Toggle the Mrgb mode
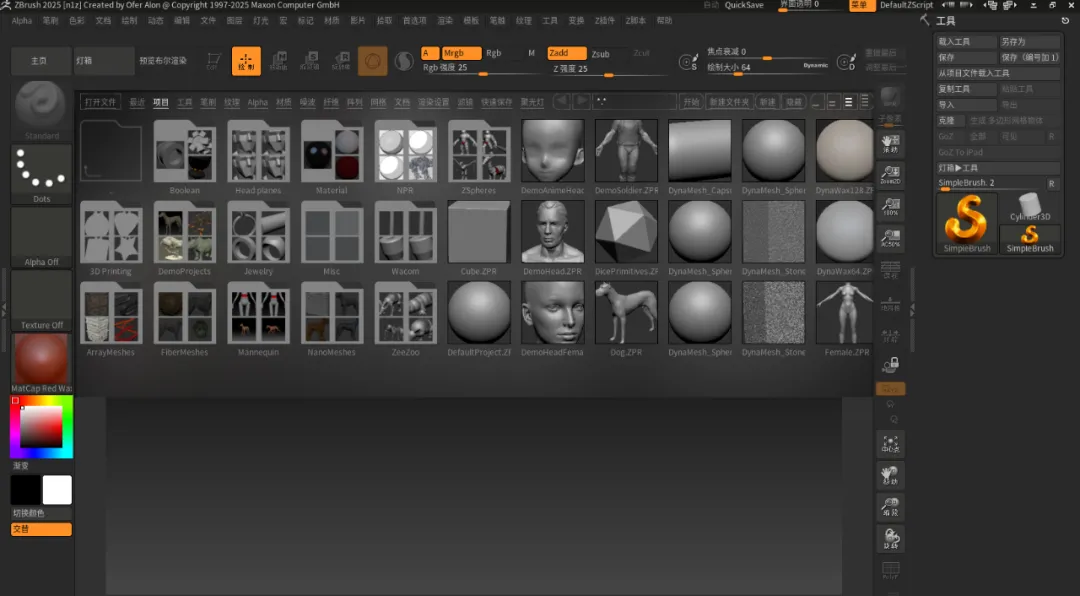Viewport: 1080px width, 596px height. pyautogui.click(x=461, y=53)
